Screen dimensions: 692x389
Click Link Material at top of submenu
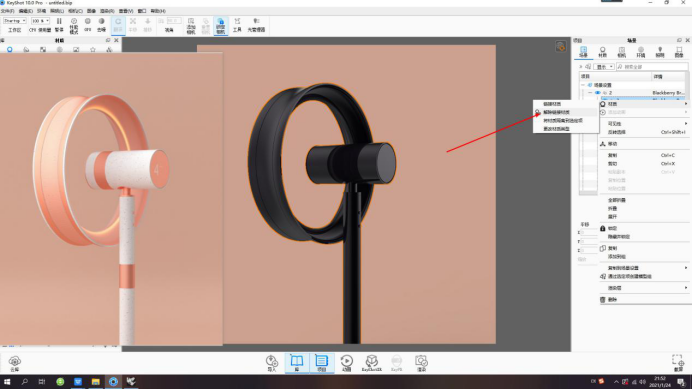tap(566, 104)
